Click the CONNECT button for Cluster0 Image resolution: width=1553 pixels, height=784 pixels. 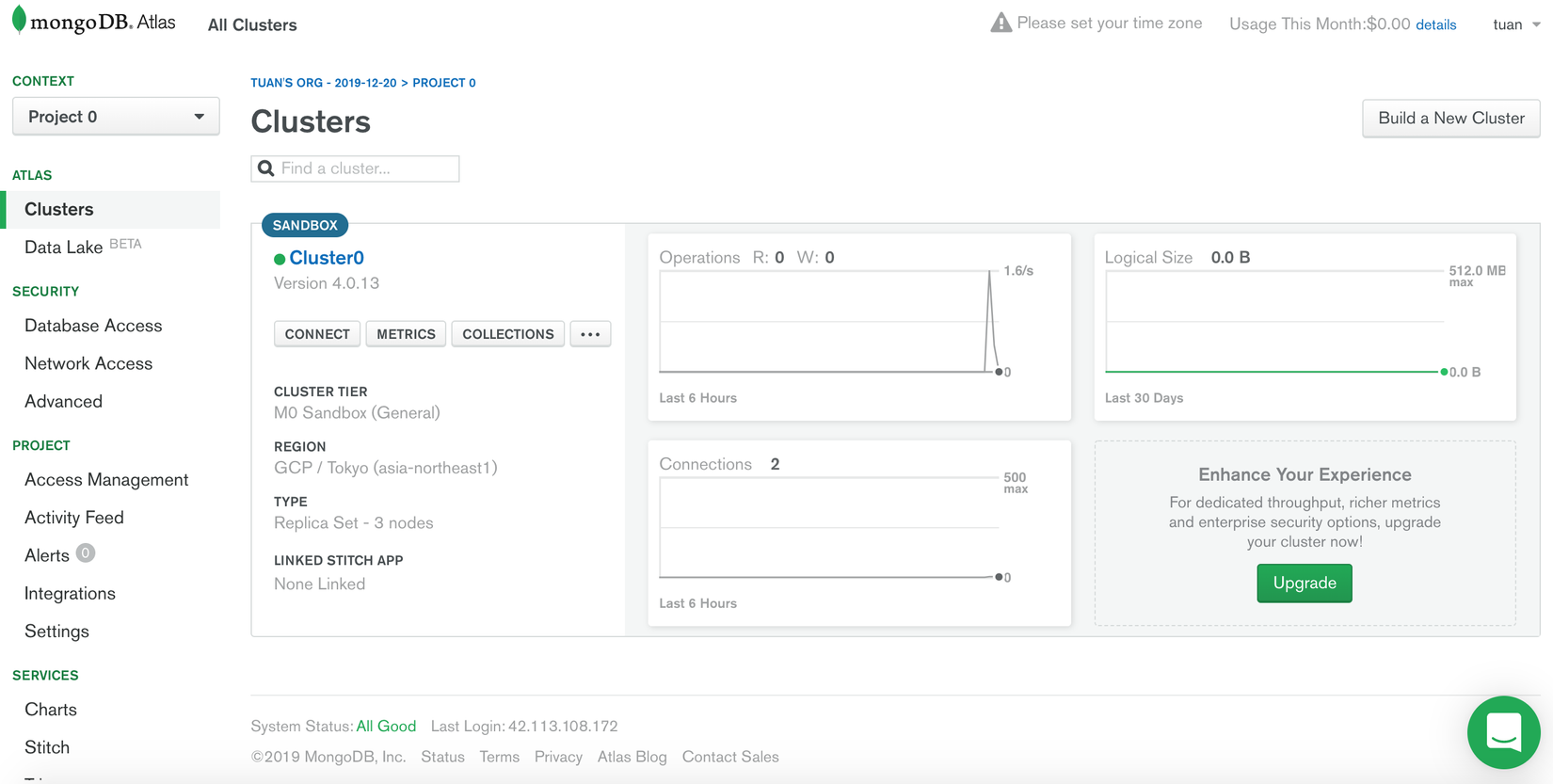click(317, 334)
